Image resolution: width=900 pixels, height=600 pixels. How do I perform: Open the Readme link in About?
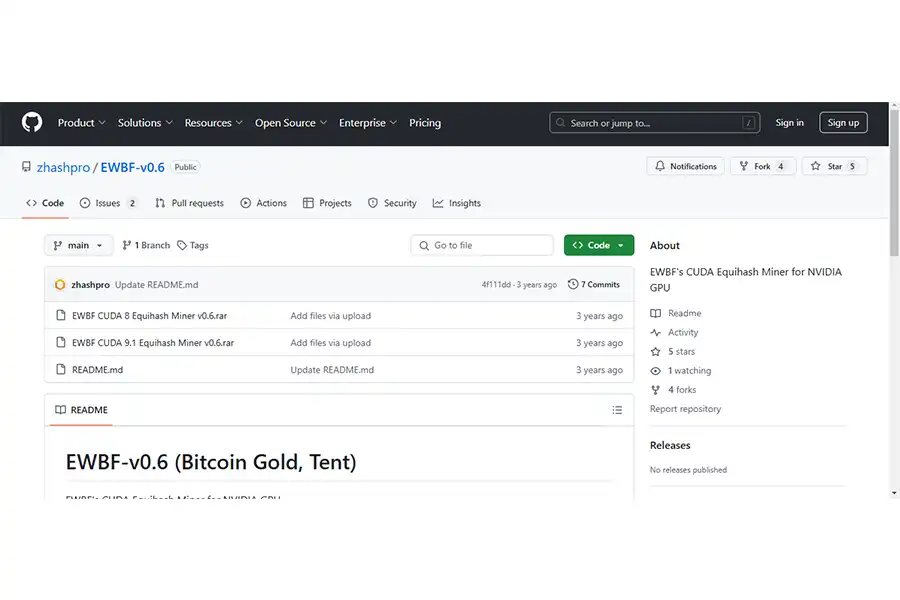[676, 313]
